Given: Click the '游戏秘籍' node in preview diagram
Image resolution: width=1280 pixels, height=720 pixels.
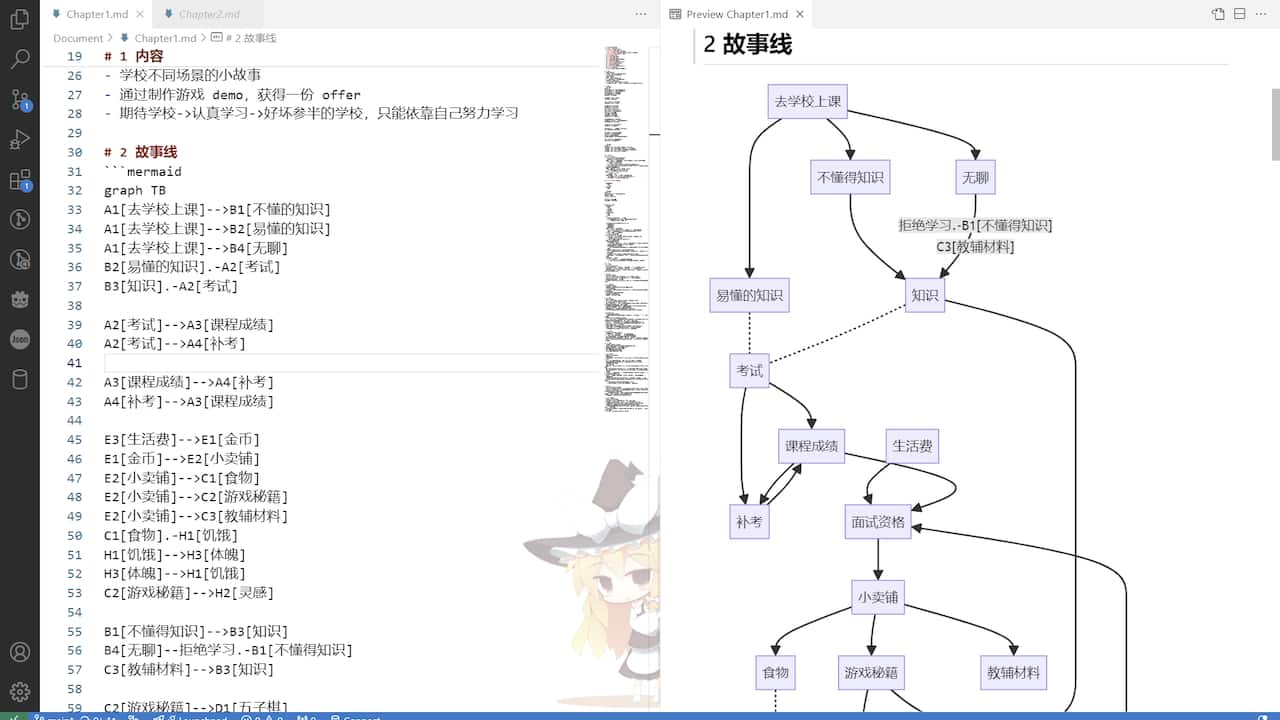Looking at the screenshot, I should point(871,673).
